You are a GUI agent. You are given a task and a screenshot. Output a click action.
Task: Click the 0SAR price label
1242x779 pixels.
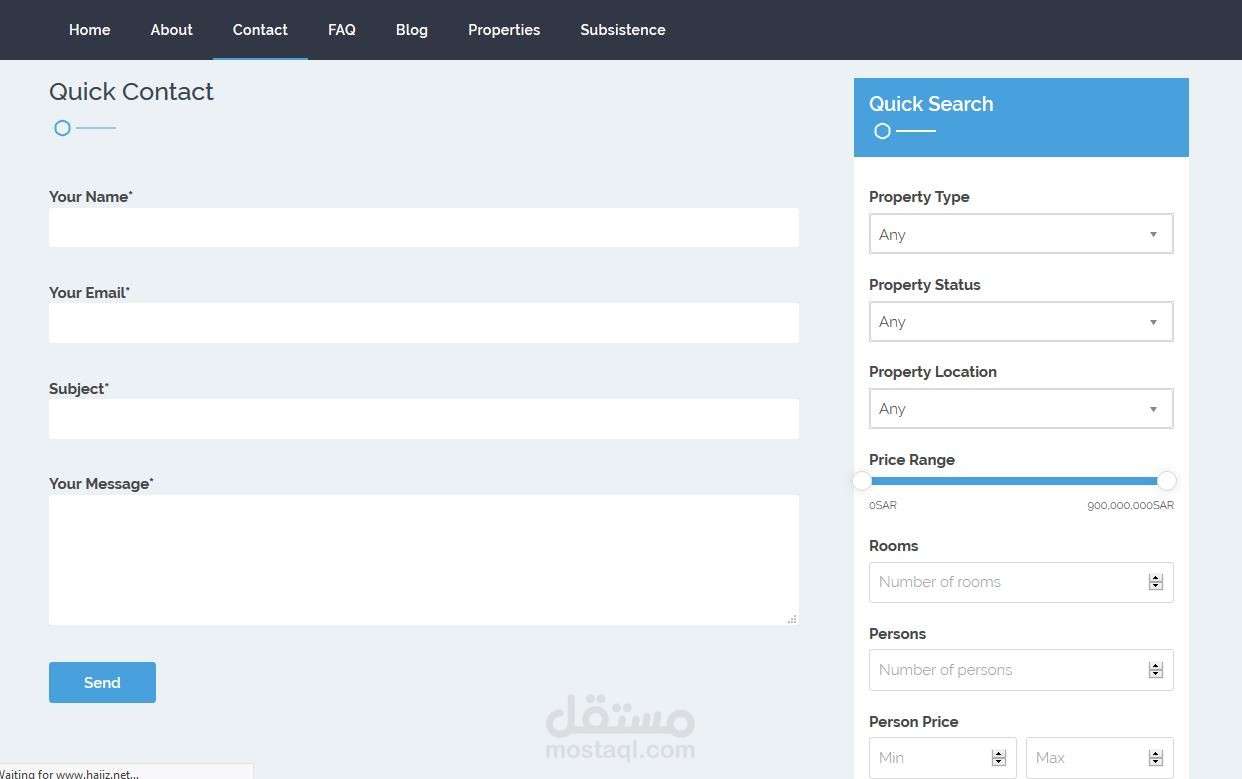pyautogui.click(x=883, y=506)
